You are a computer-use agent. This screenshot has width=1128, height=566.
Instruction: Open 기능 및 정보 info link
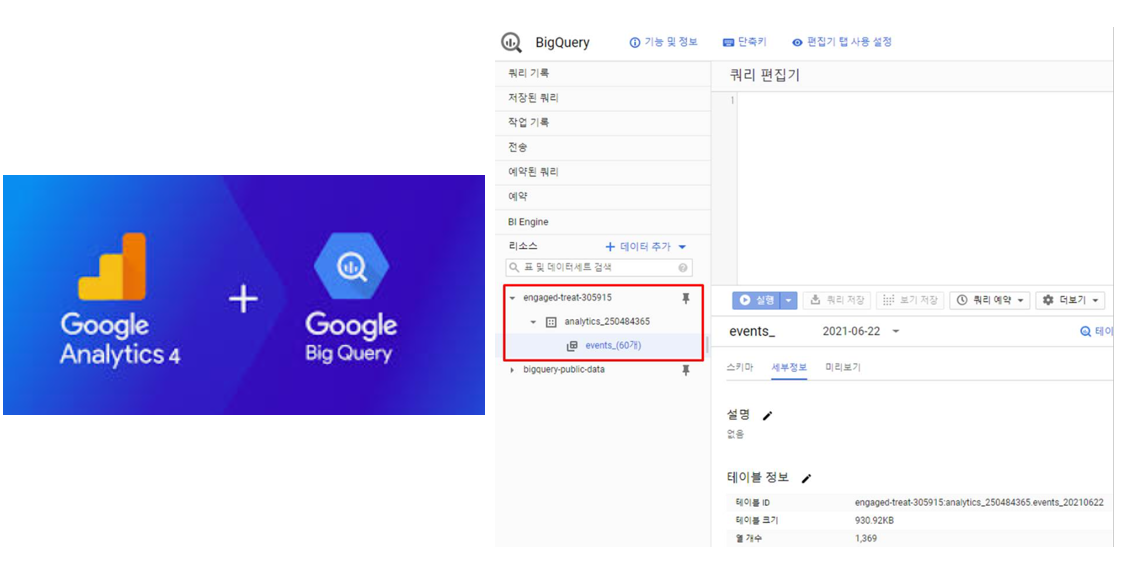[x=663, y=42]
